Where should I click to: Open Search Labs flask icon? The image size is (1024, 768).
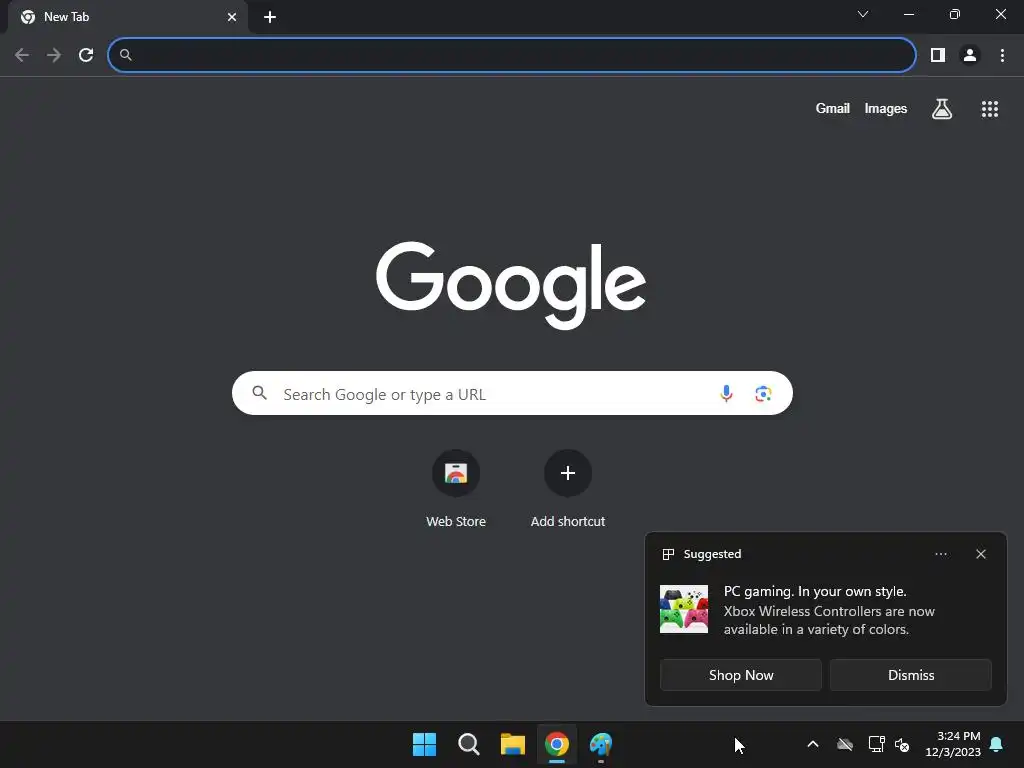coord(941,108)
